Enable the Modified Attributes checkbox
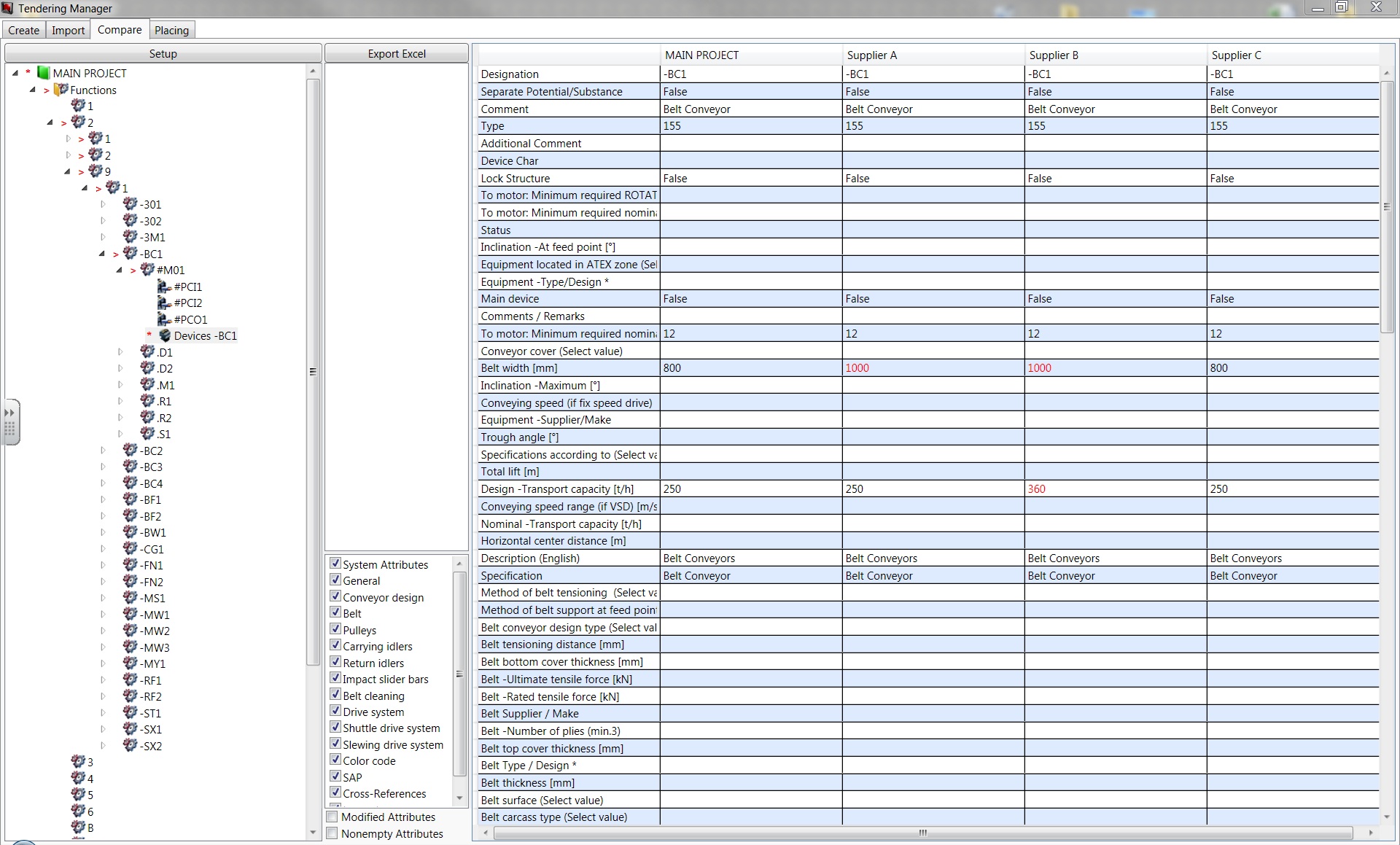This screenshot has height=845, width=1400. 332,817
